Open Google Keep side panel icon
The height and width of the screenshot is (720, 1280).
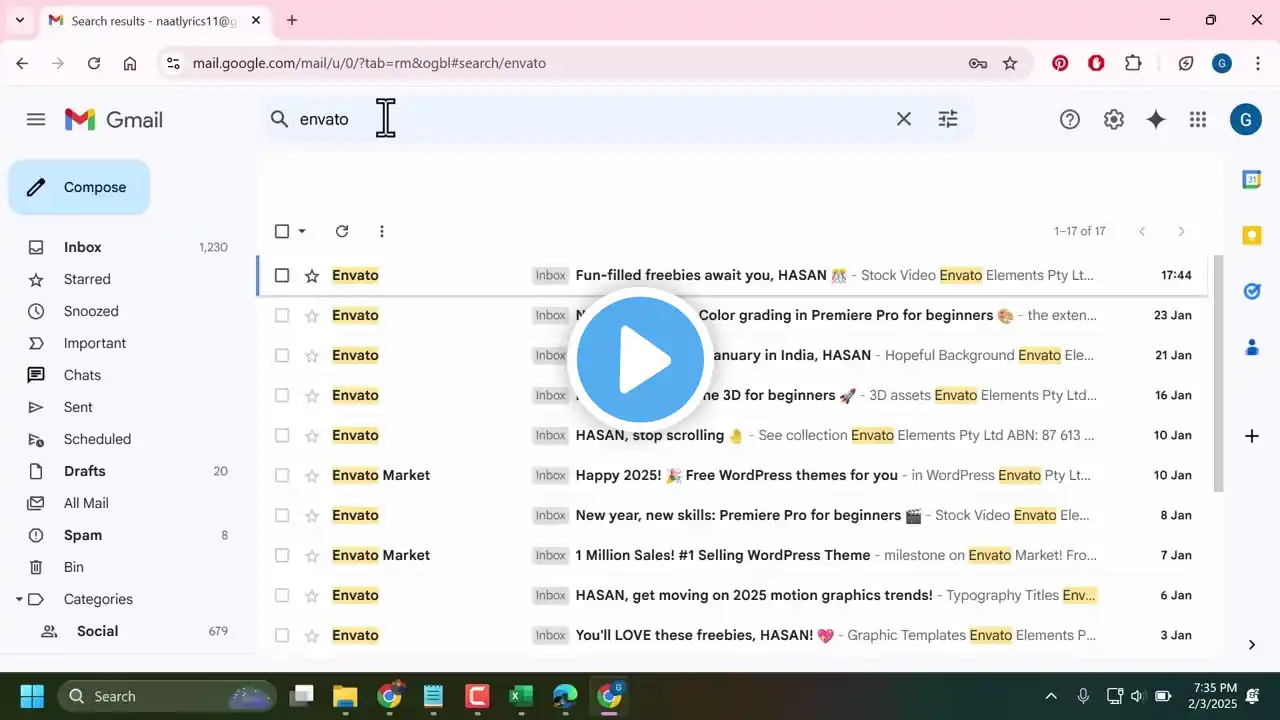point(1251,236)
